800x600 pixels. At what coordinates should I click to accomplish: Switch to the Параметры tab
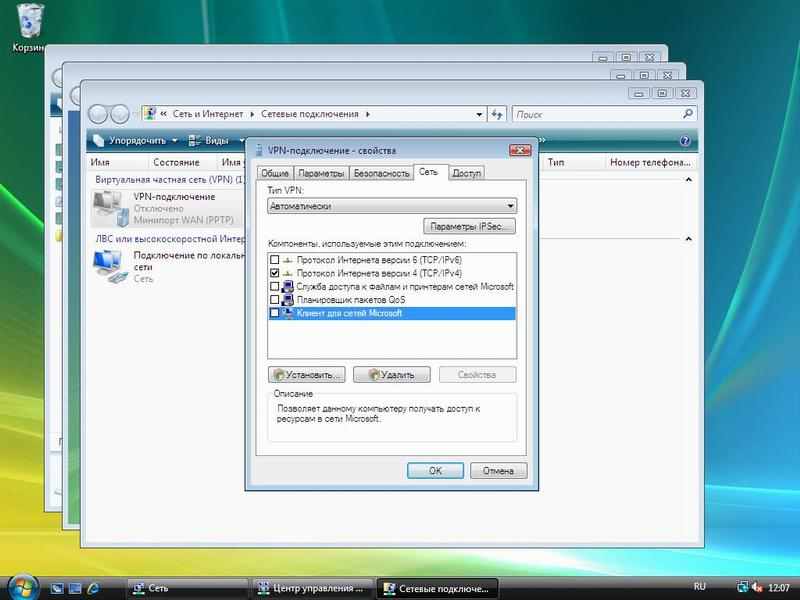[321, 173]
